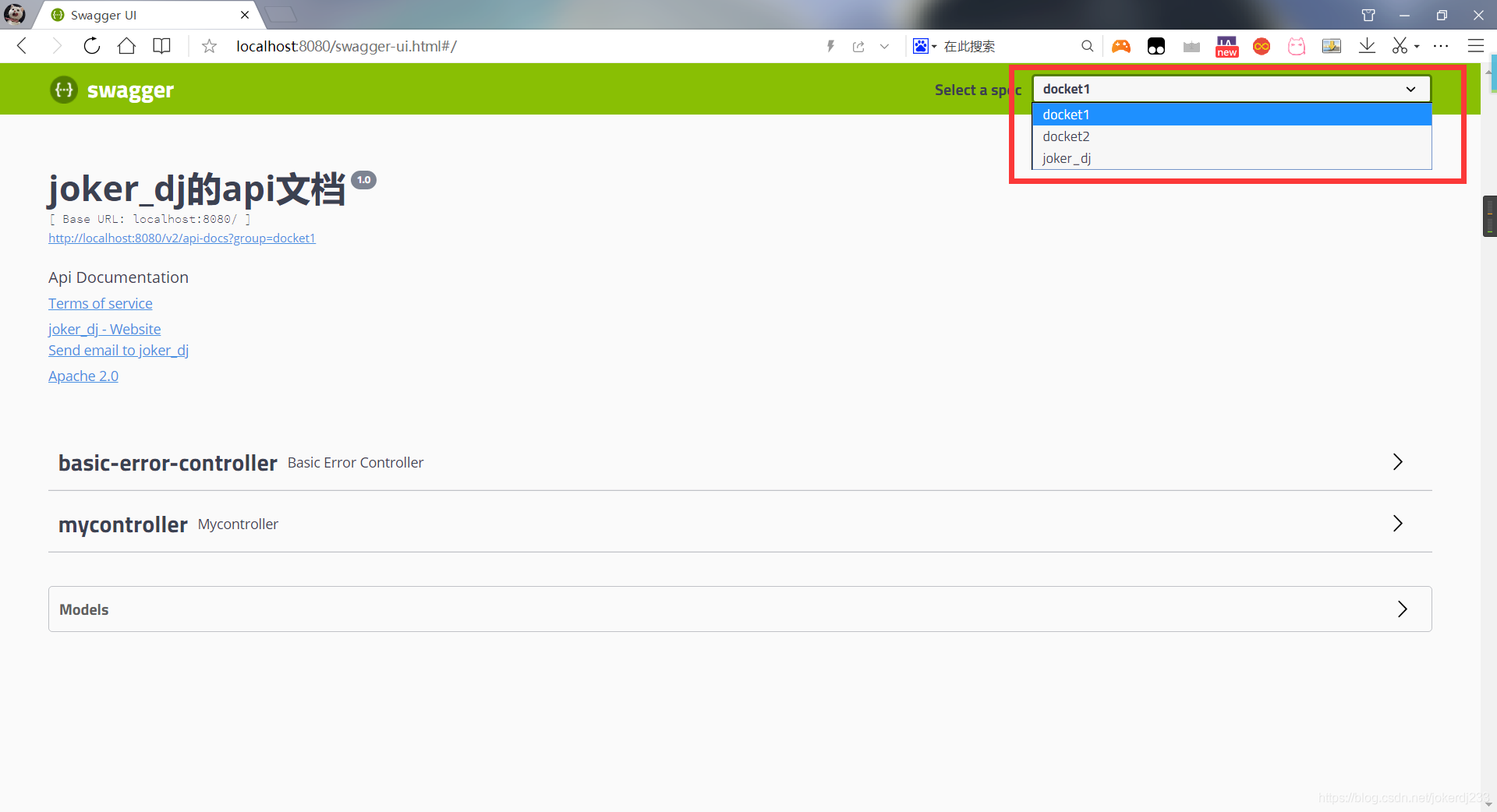Open the Apache 2.0 license link
This screenshot has width=1497, height=812.
(x=83, y=376)
